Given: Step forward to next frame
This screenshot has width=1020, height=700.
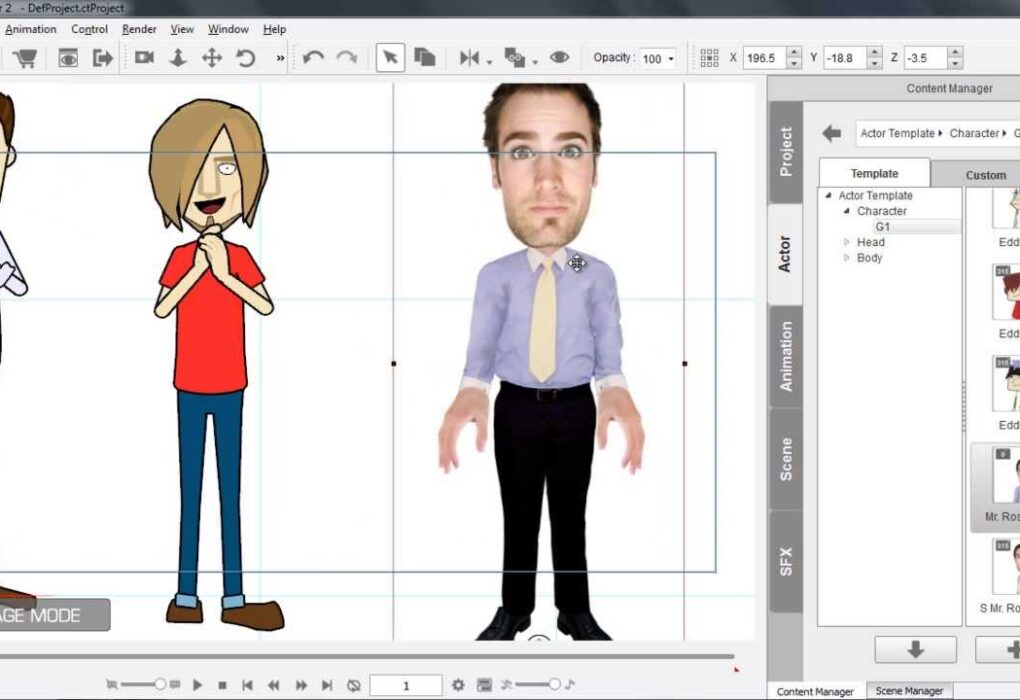Looking at the screenshot, I should coord(301,685).
